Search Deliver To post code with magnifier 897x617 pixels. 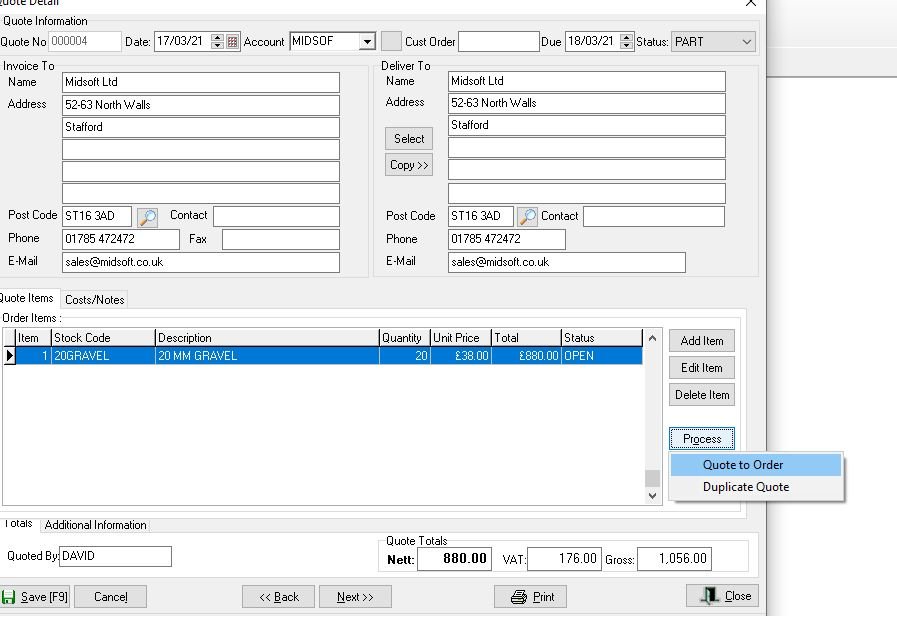point(527,217)
